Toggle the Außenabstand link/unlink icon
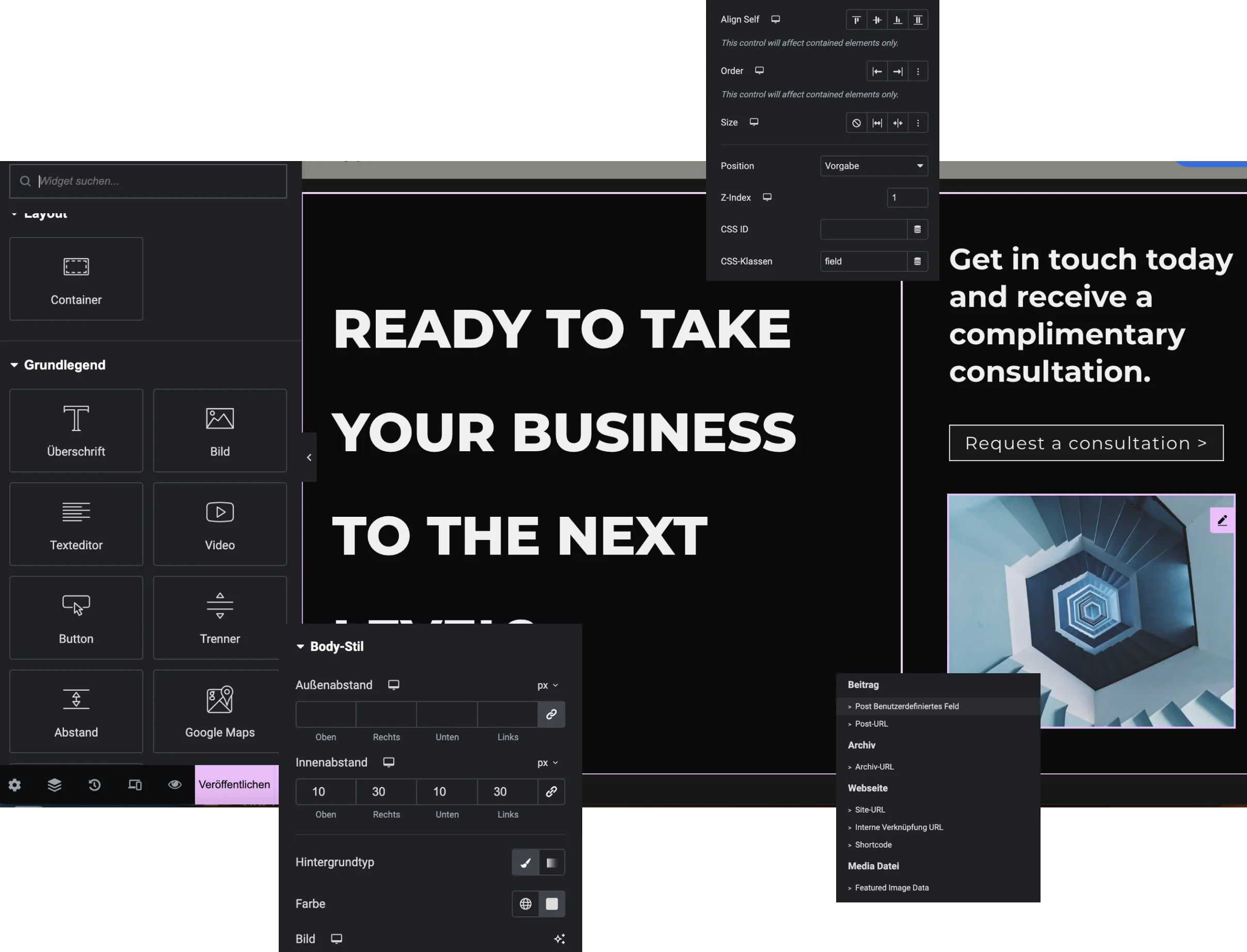 551,714
